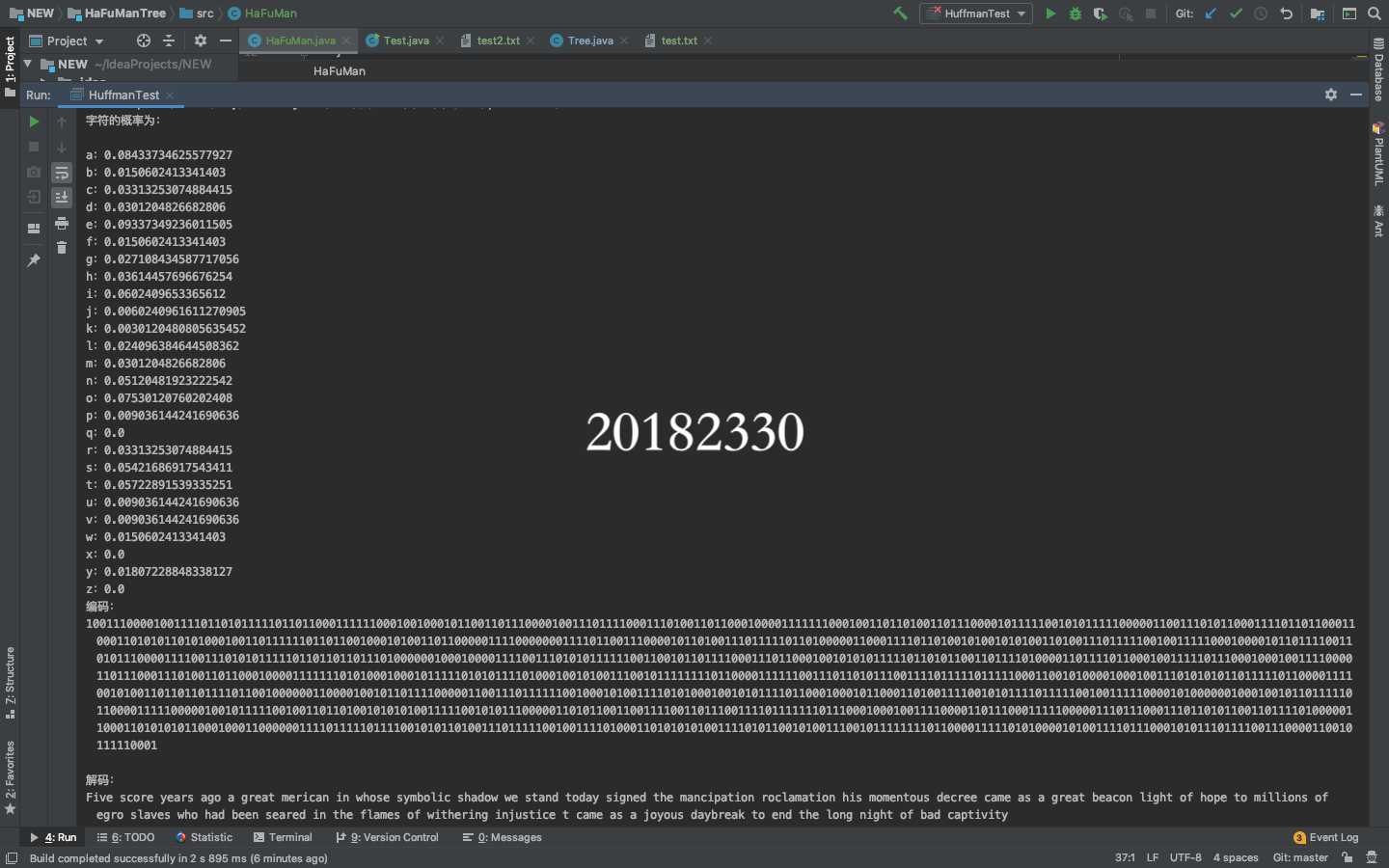Open the Project panel settings gear

coord(201,41)
